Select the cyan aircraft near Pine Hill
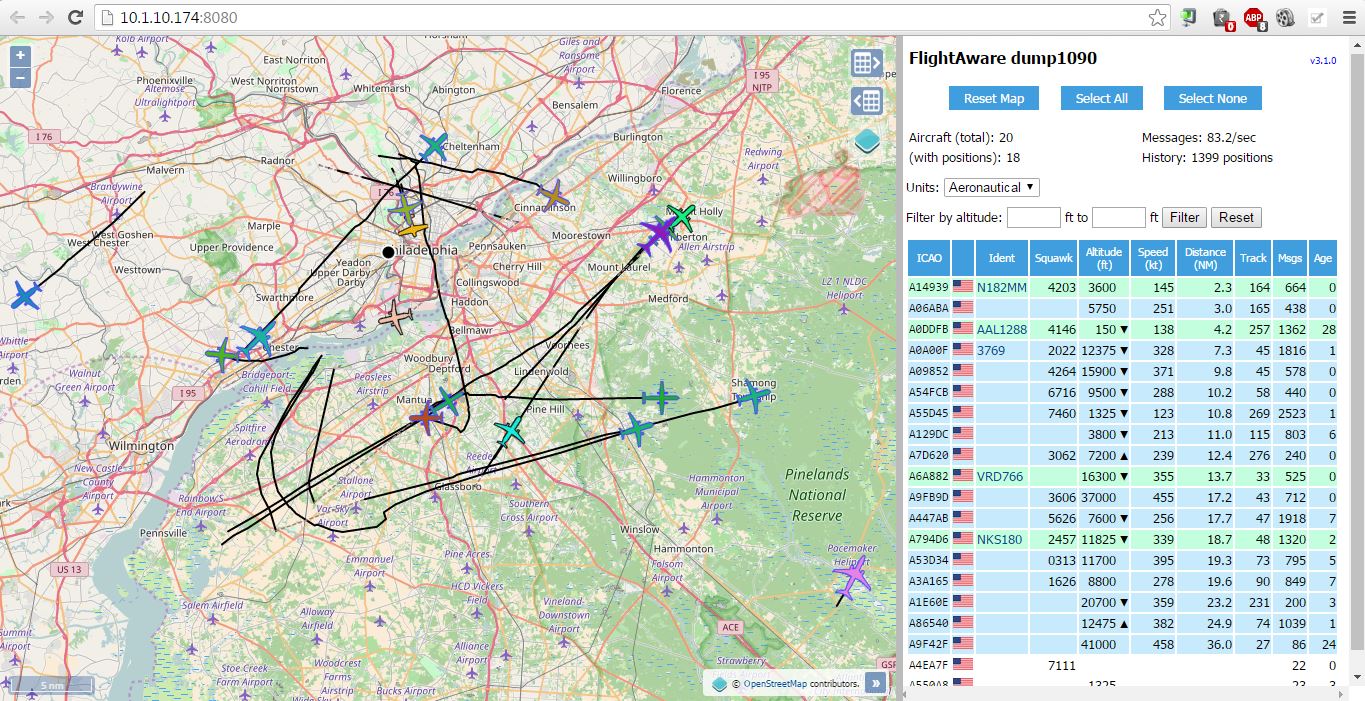This screenshot has width=1365, height=701. [510, 431]
